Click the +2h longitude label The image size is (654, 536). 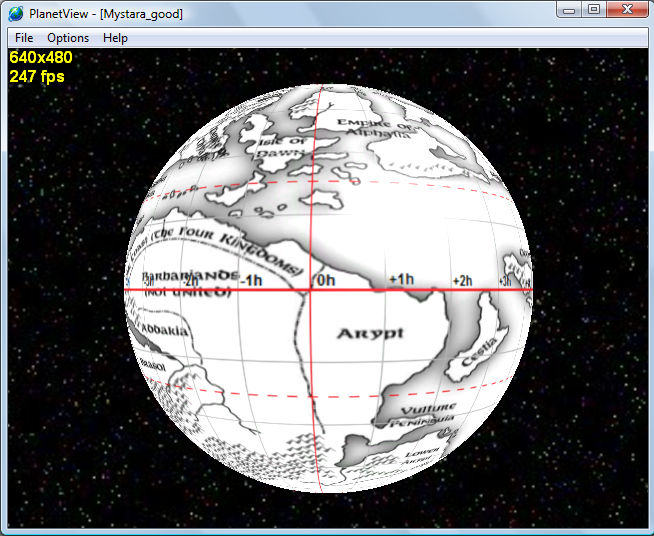(x=463, y=281)
